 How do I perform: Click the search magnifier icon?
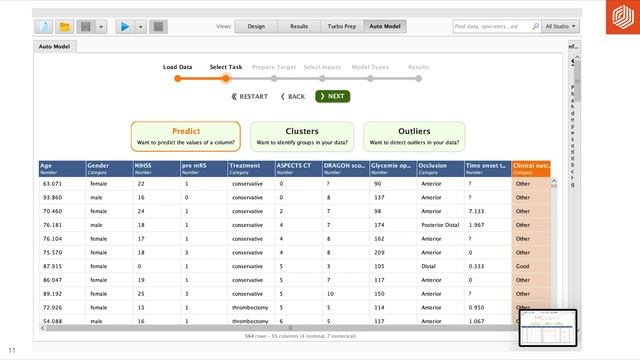click(x=536, y=26)
